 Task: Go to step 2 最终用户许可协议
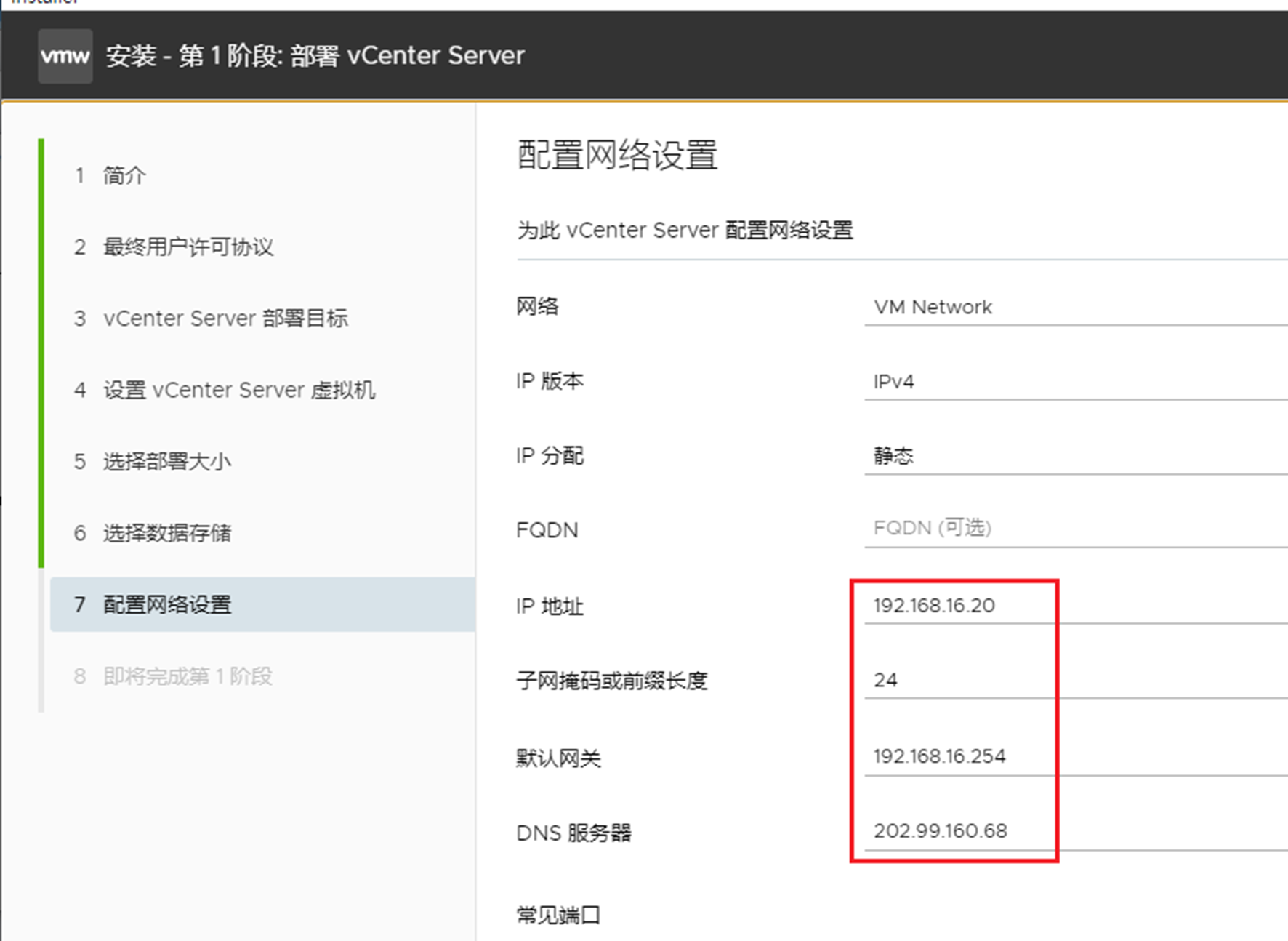click(174, 247)
